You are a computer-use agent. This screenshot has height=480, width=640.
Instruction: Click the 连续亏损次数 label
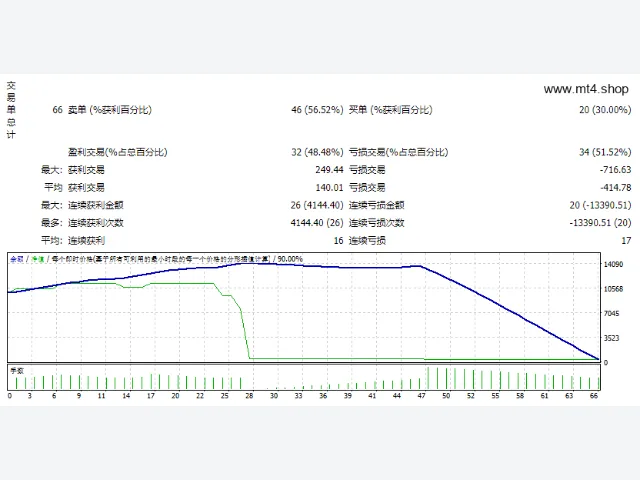pos(376,223)
